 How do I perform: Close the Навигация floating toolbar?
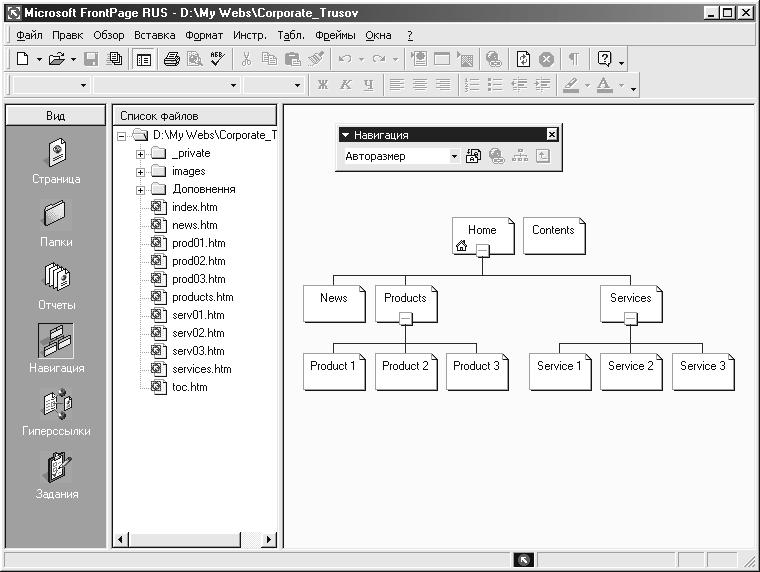pyautogui.click(x=552, y=135)
